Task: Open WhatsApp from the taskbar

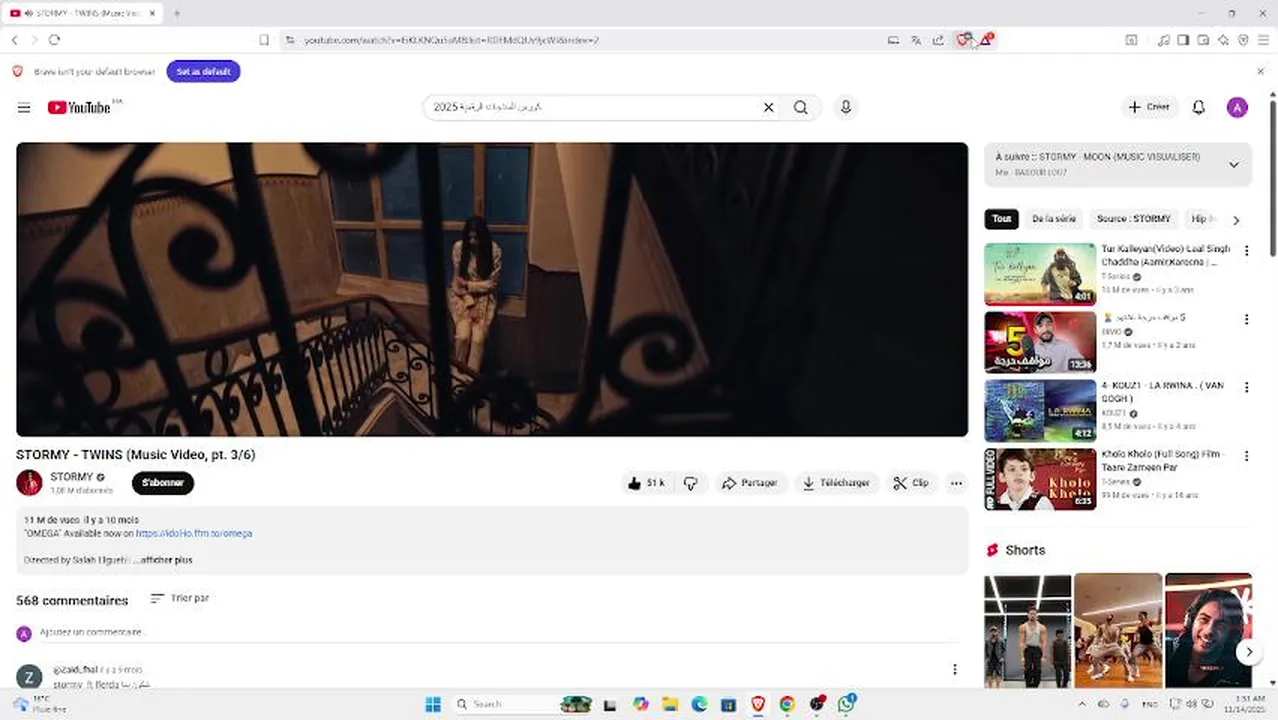Action: click(847, 704)
